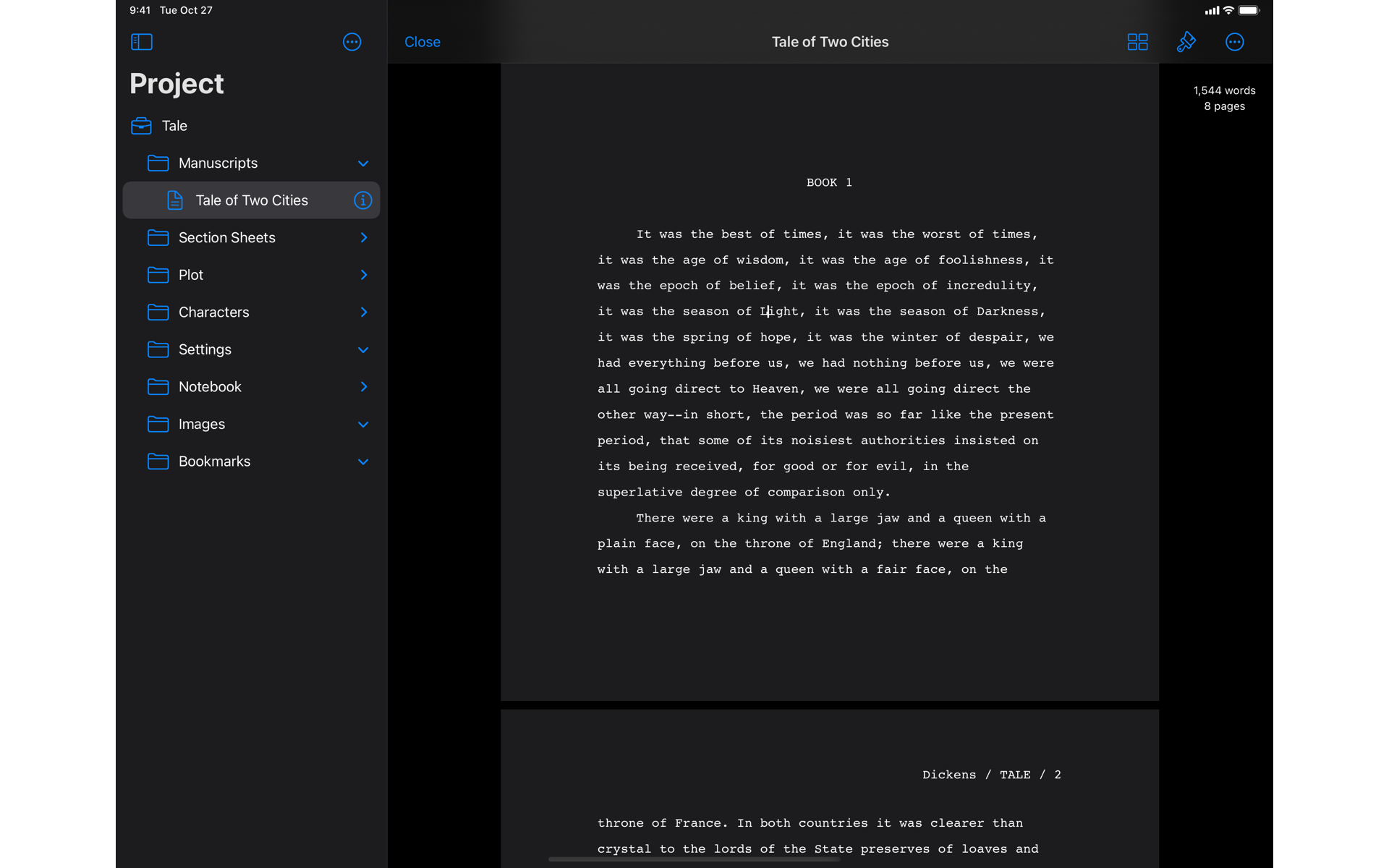Open the Bookmarks folder
This screenshot has height=868, width=1389.
[251, 461]
